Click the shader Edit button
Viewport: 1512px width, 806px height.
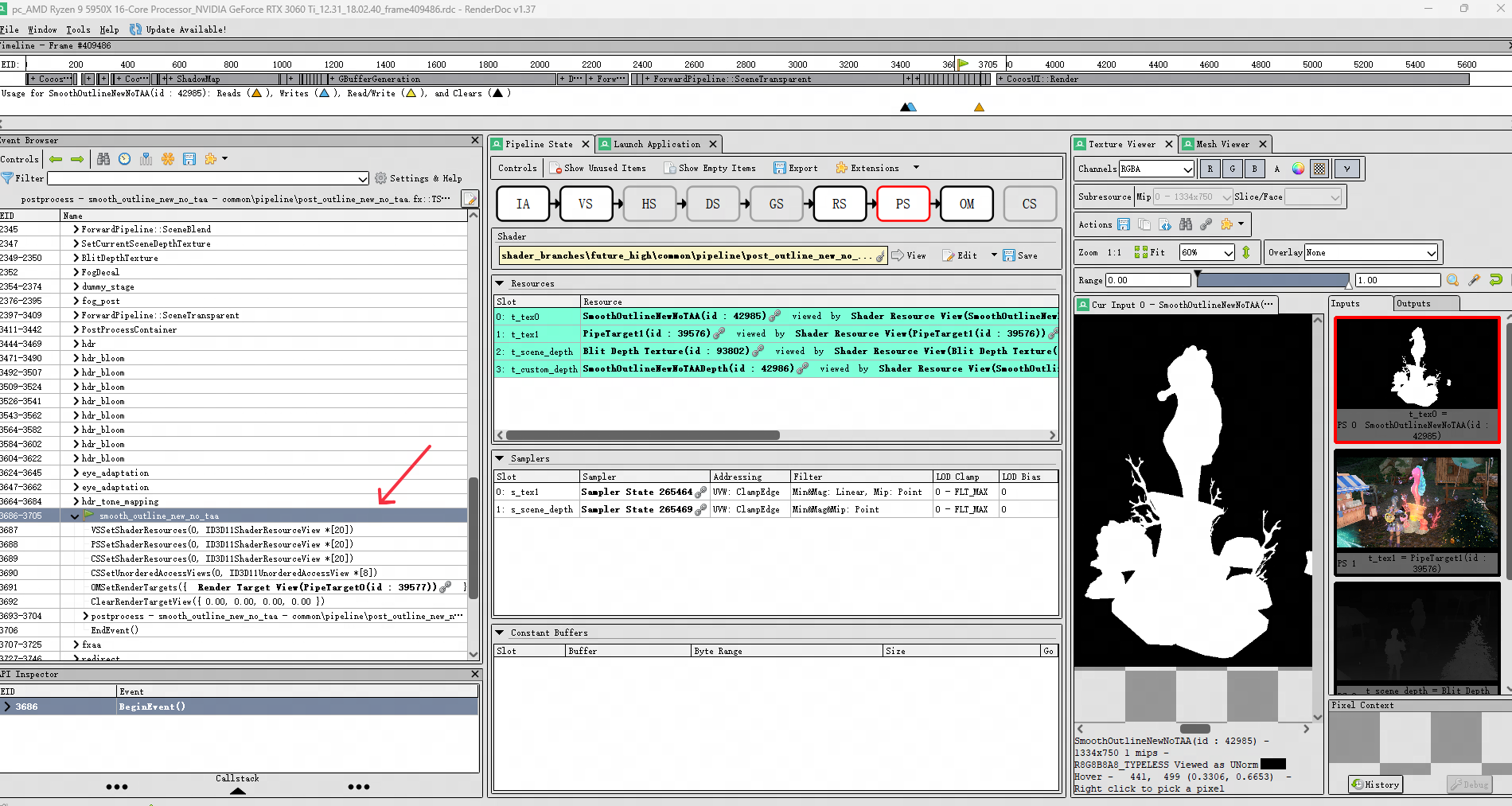coord(961,255)
